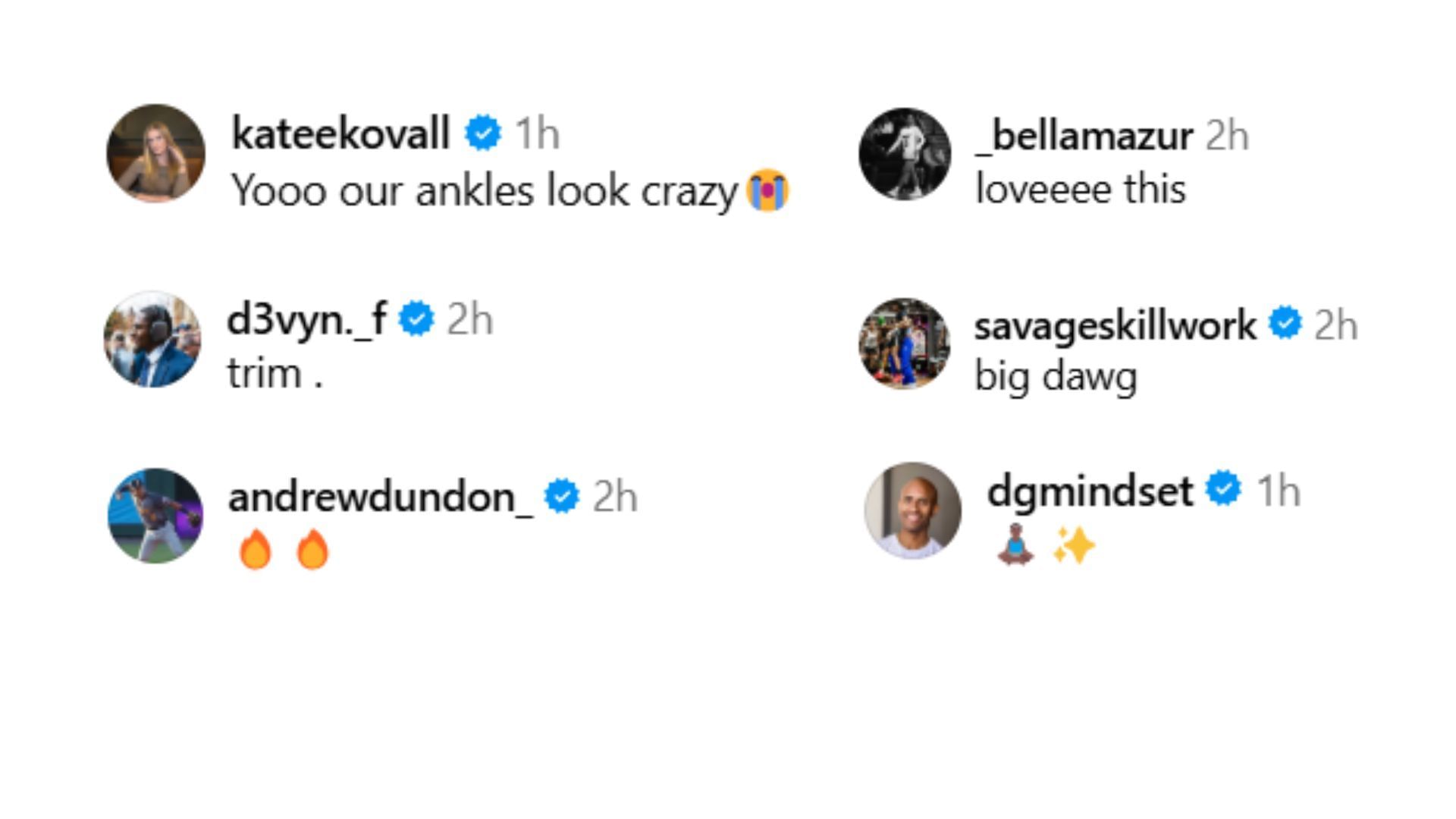Click the first fire emoji under andrewdundon_
The image size is (1456, 819).
coord(255,549)
